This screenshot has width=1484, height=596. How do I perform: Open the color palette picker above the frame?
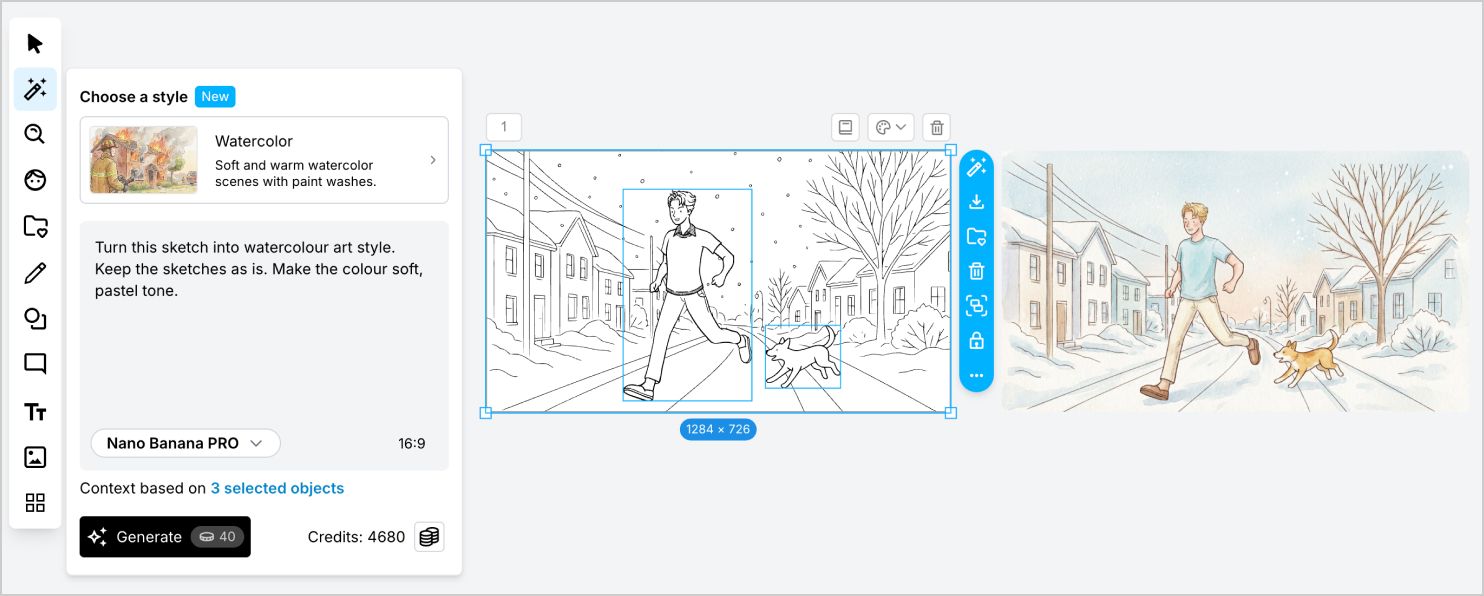(889, 127)
